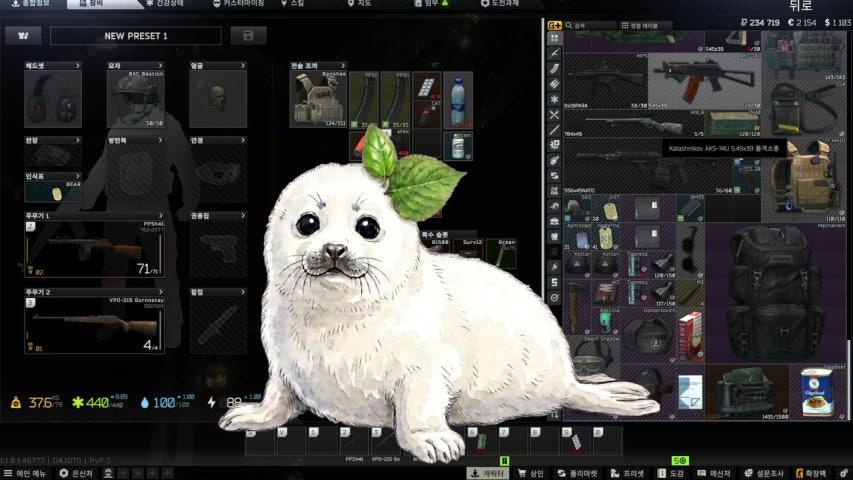The image size is (853, 480).
Task: Click the outfit preset icon button
Action: point(23,36)
